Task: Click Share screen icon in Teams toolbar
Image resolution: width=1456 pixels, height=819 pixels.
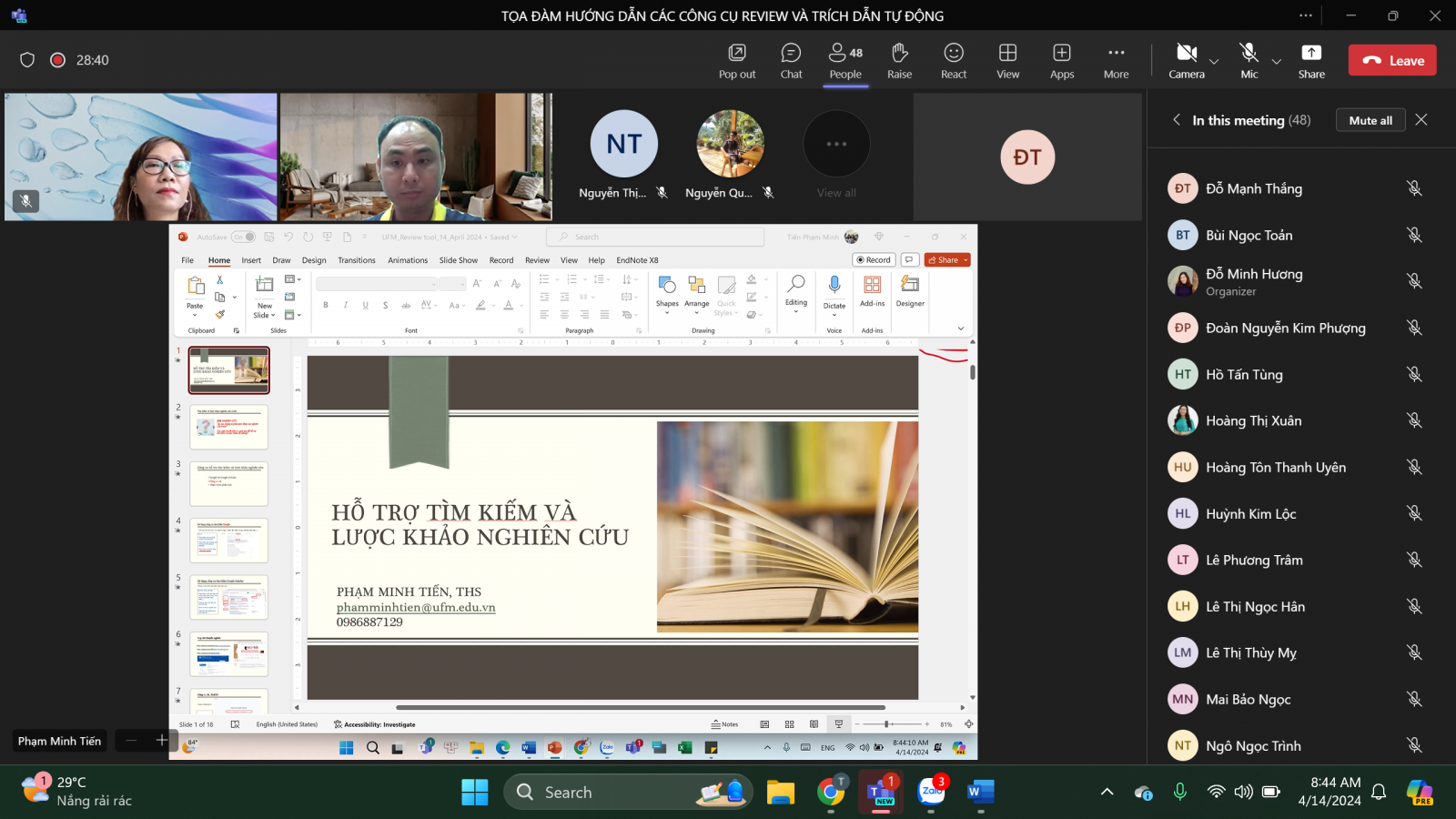Action: pos(1310,60)
